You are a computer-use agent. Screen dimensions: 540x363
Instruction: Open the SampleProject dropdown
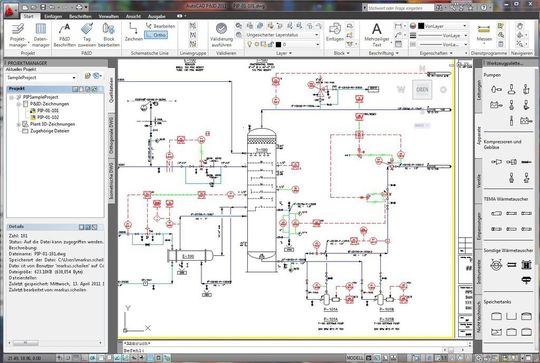(x=41, y=77)
